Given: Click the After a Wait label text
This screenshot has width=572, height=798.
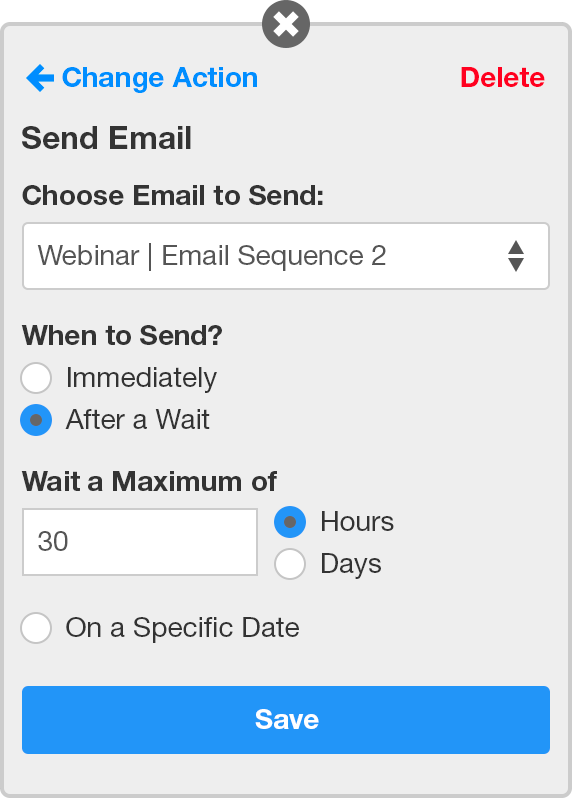Looking at the screenshot, I should coord(137,420).
